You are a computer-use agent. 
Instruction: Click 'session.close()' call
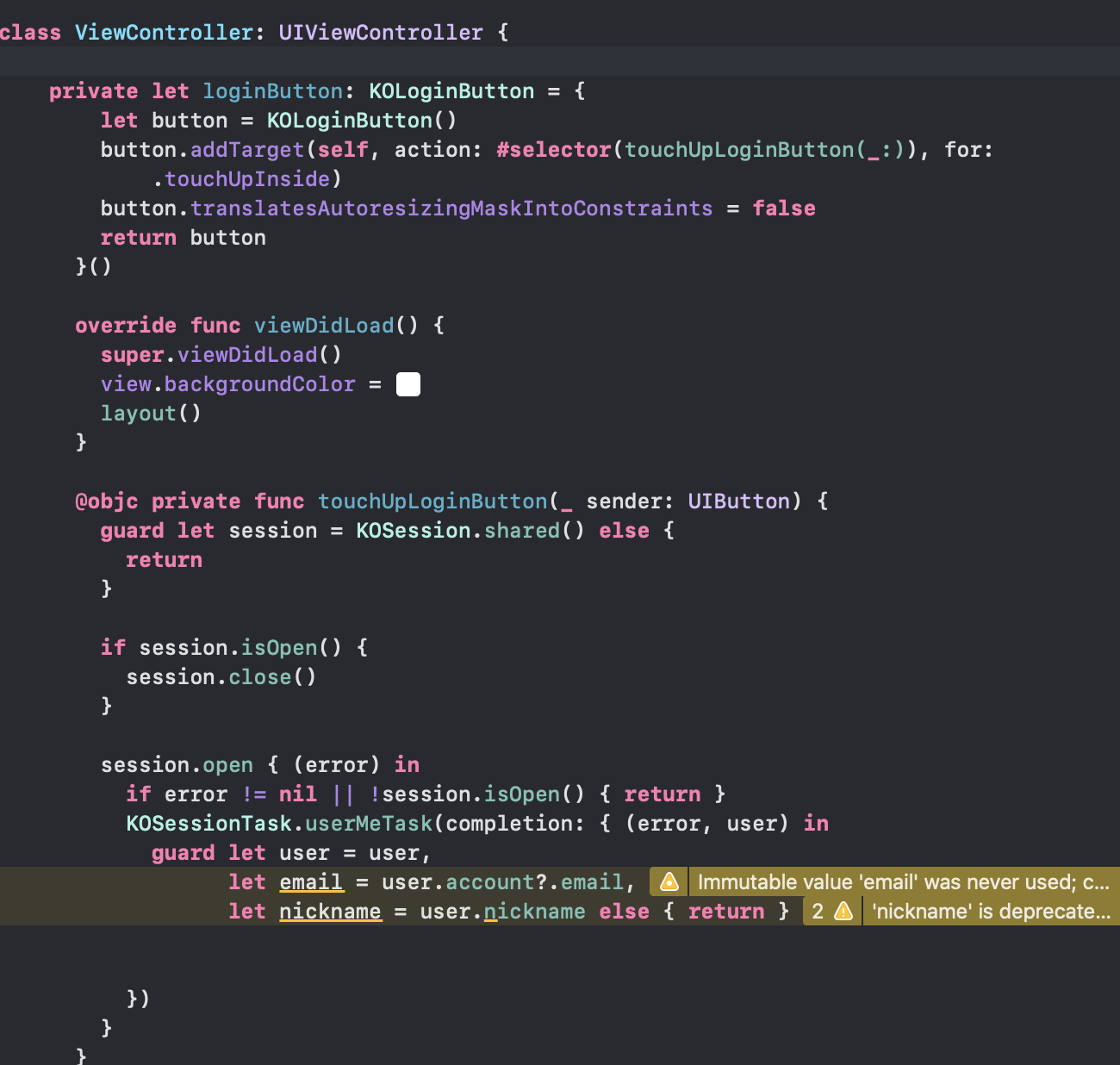pyautogui.click(x=221, y=677)
